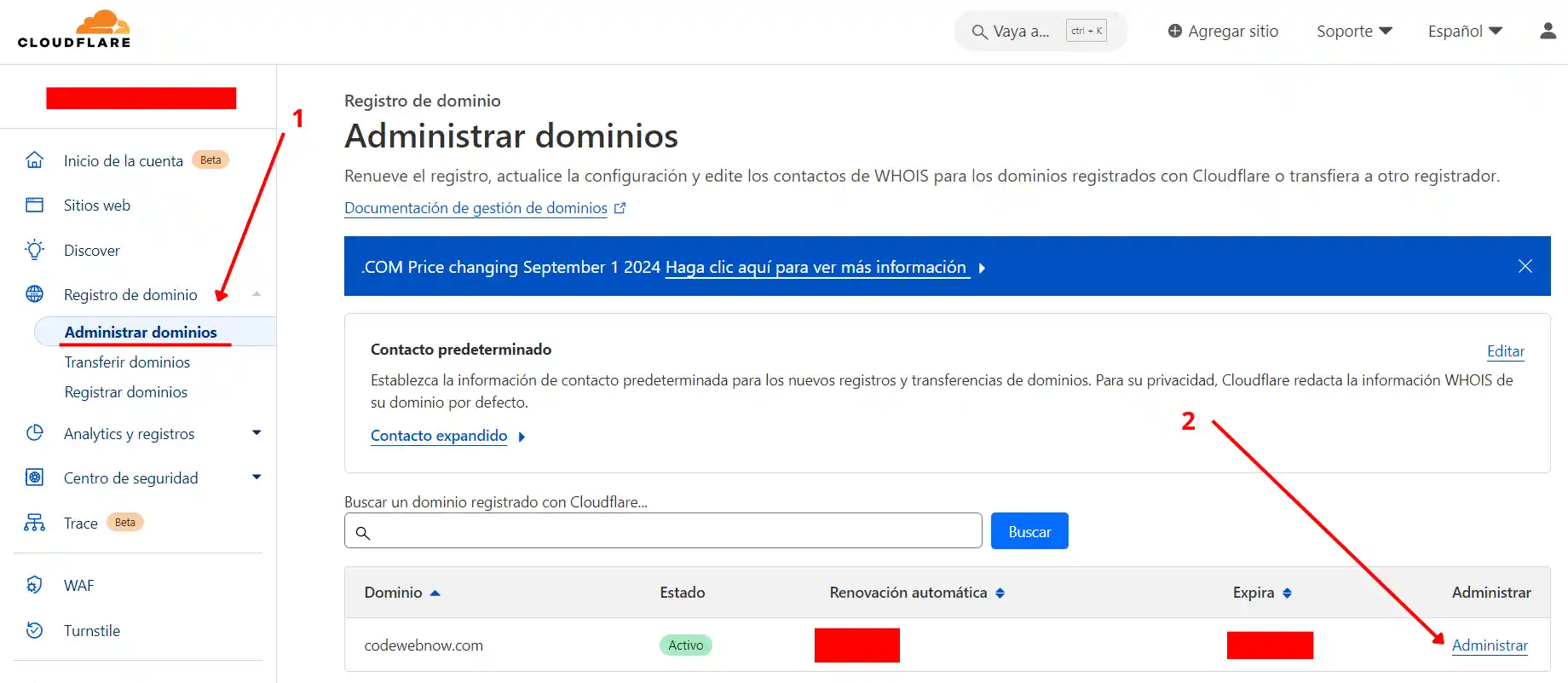Click the shield icon beside WAF
Viewport: 1568px width, 683px height.
point(34,585)
